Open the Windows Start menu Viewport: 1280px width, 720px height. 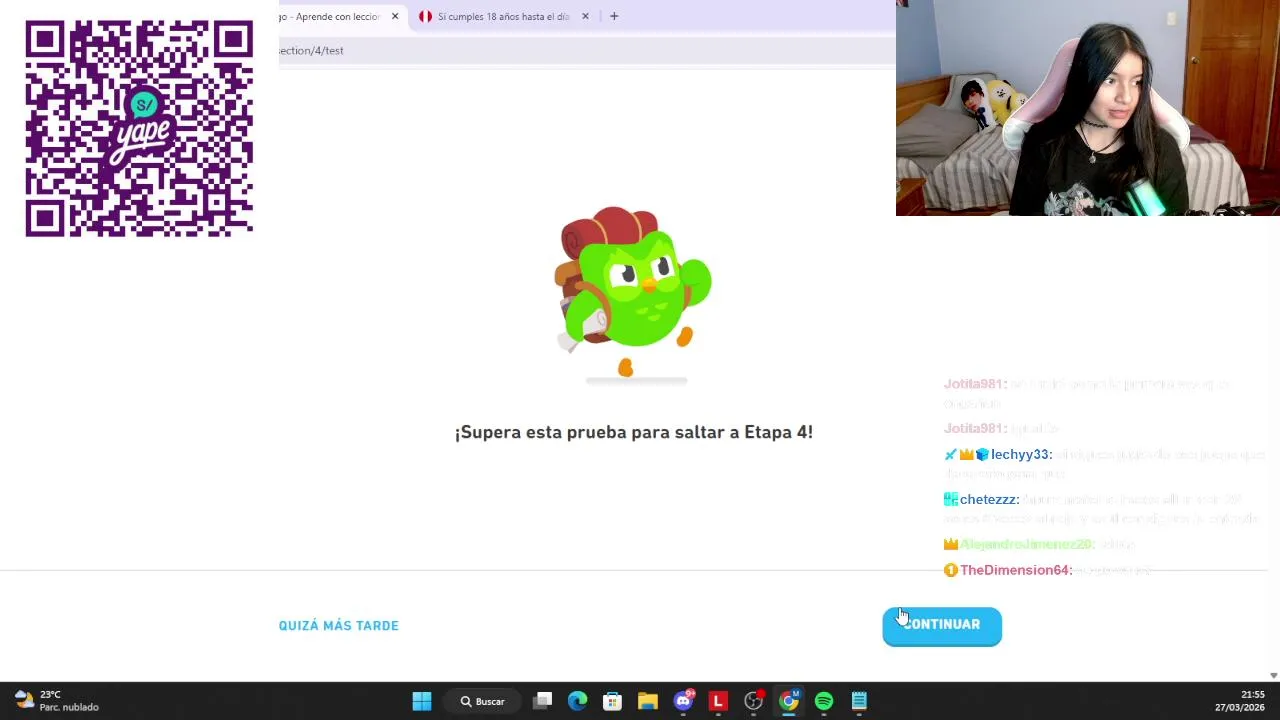(422, 701)
